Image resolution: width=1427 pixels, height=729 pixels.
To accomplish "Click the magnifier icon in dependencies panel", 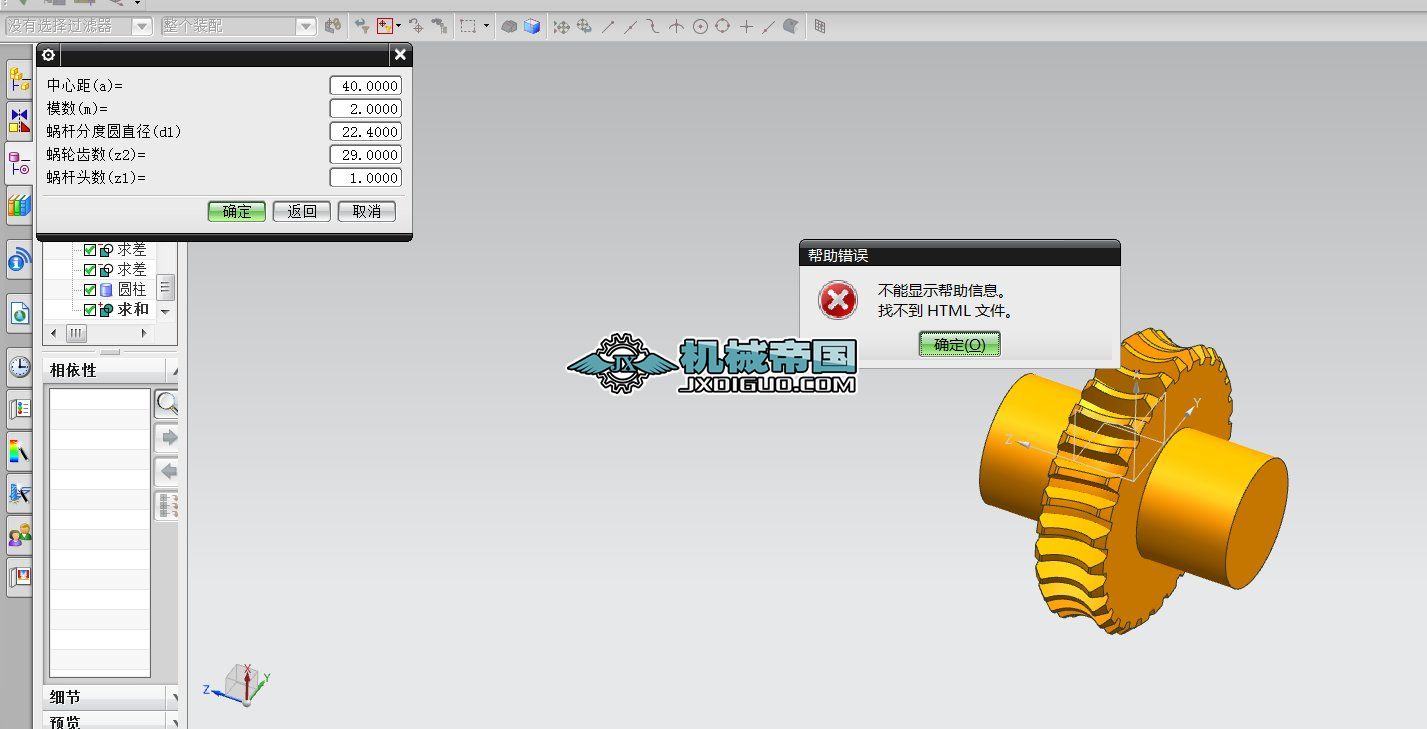I will [x=167, y=404].
